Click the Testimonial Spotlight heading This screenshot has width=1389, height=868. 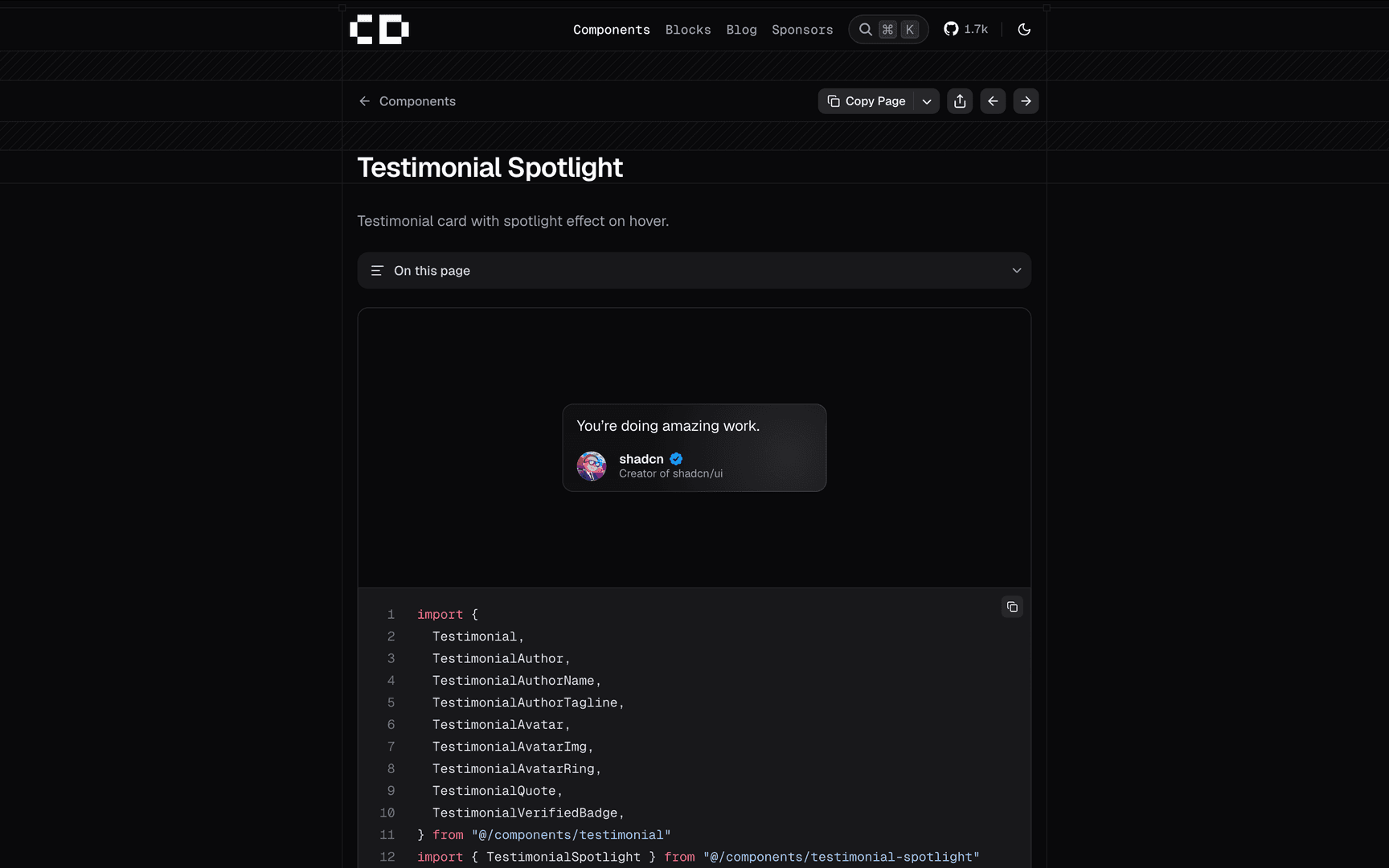(x=490, y=167)
